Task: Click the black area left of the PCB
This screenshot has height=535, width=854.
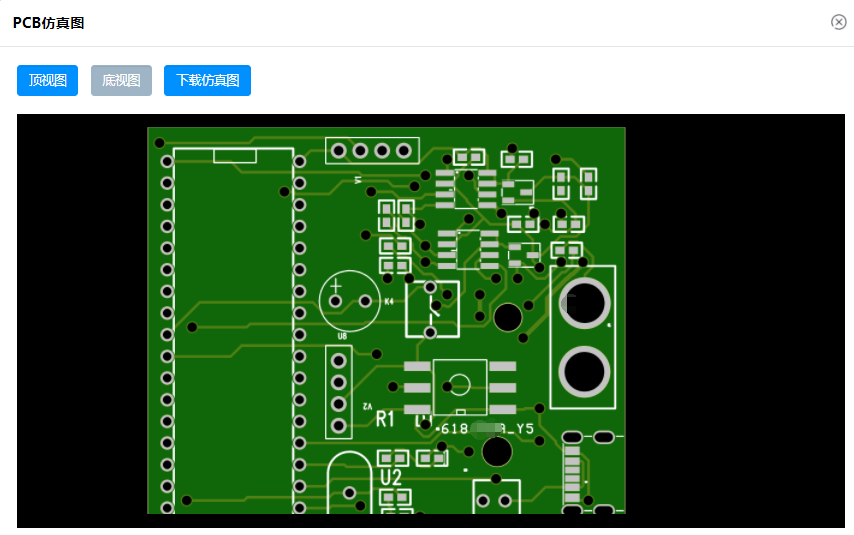Action: pyautogui.click(x=80, y=320)
